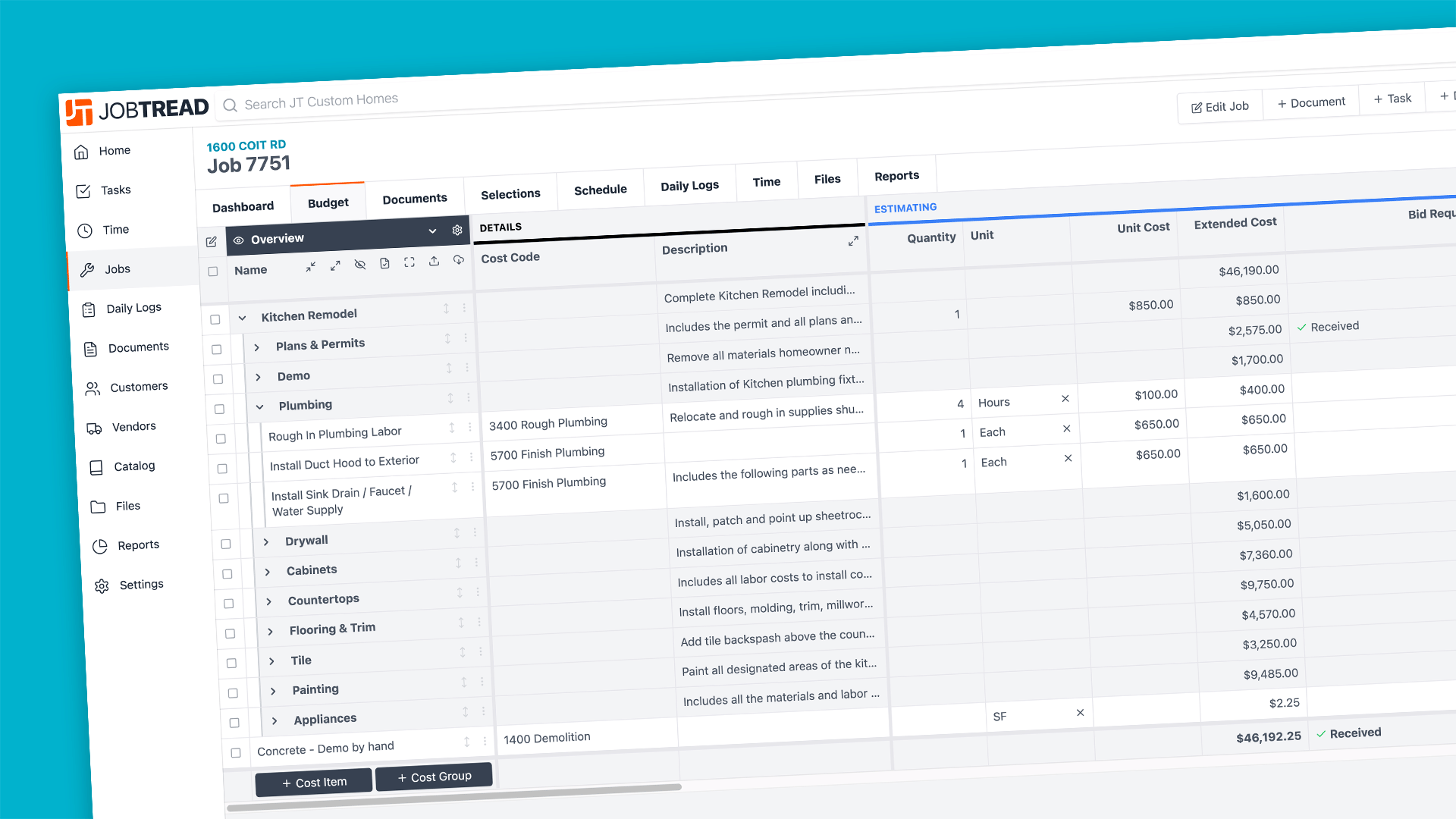Viewport: 1456px width, 819px height.
Task: Expand the Drywall group
Action: [x=266, y=542]
